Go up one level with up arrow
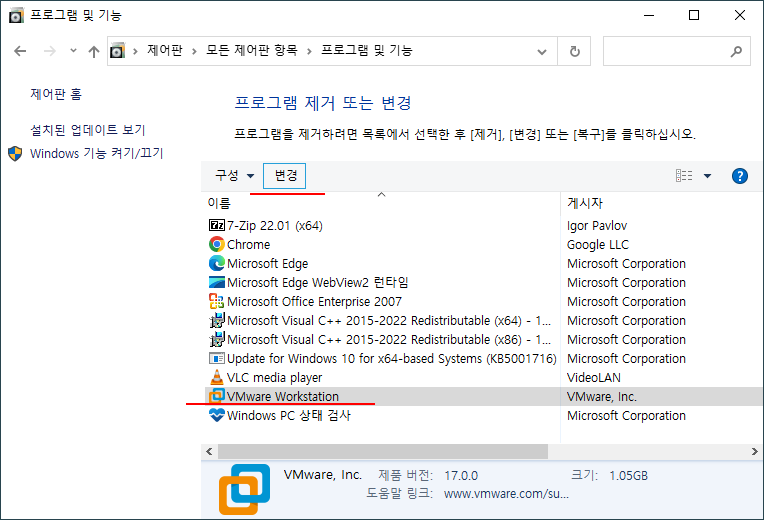This screenshot has height=520, width=764. click(94, 51)
